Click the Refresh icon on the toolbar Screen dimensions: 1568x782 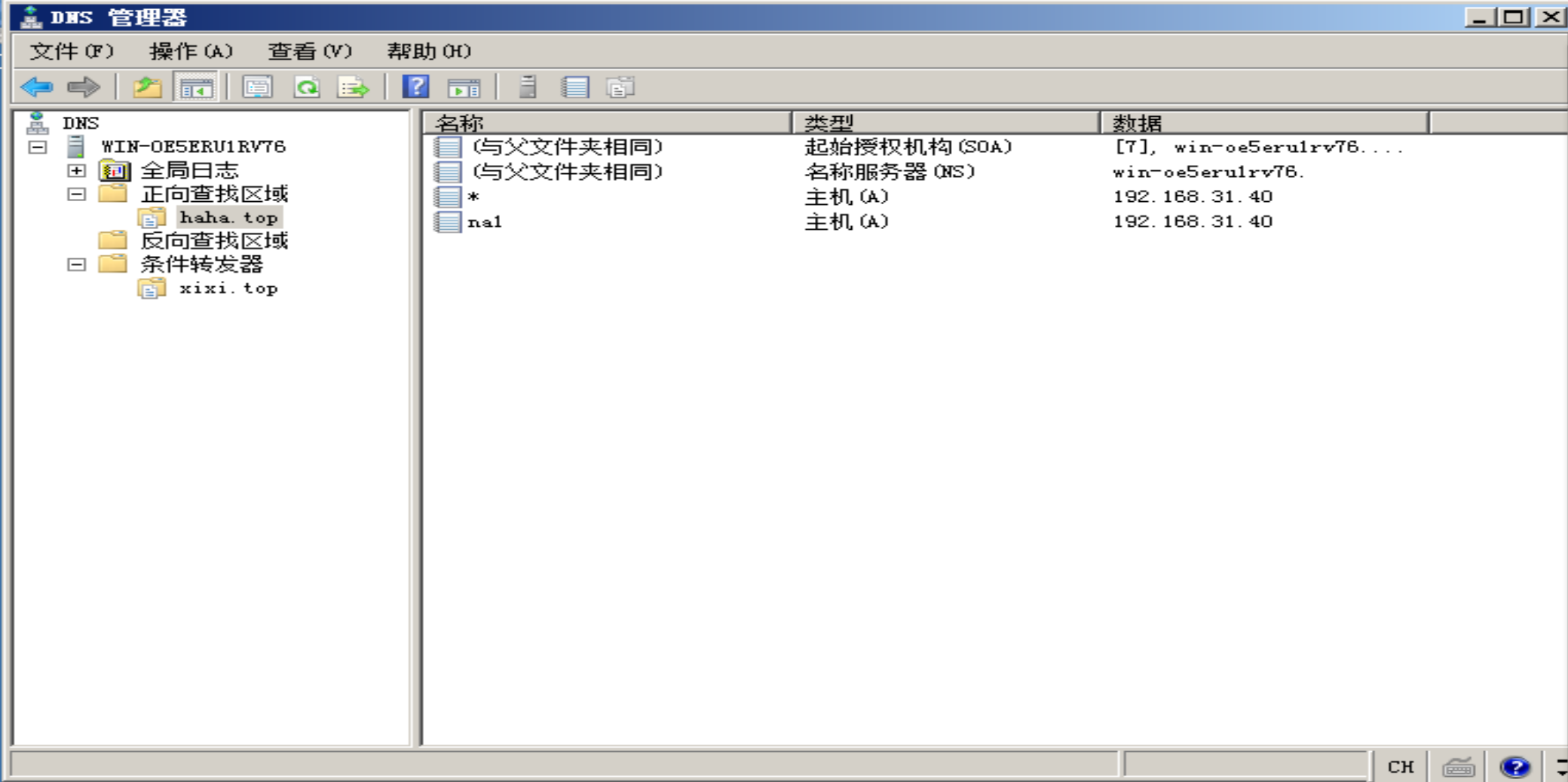point(307,86)
